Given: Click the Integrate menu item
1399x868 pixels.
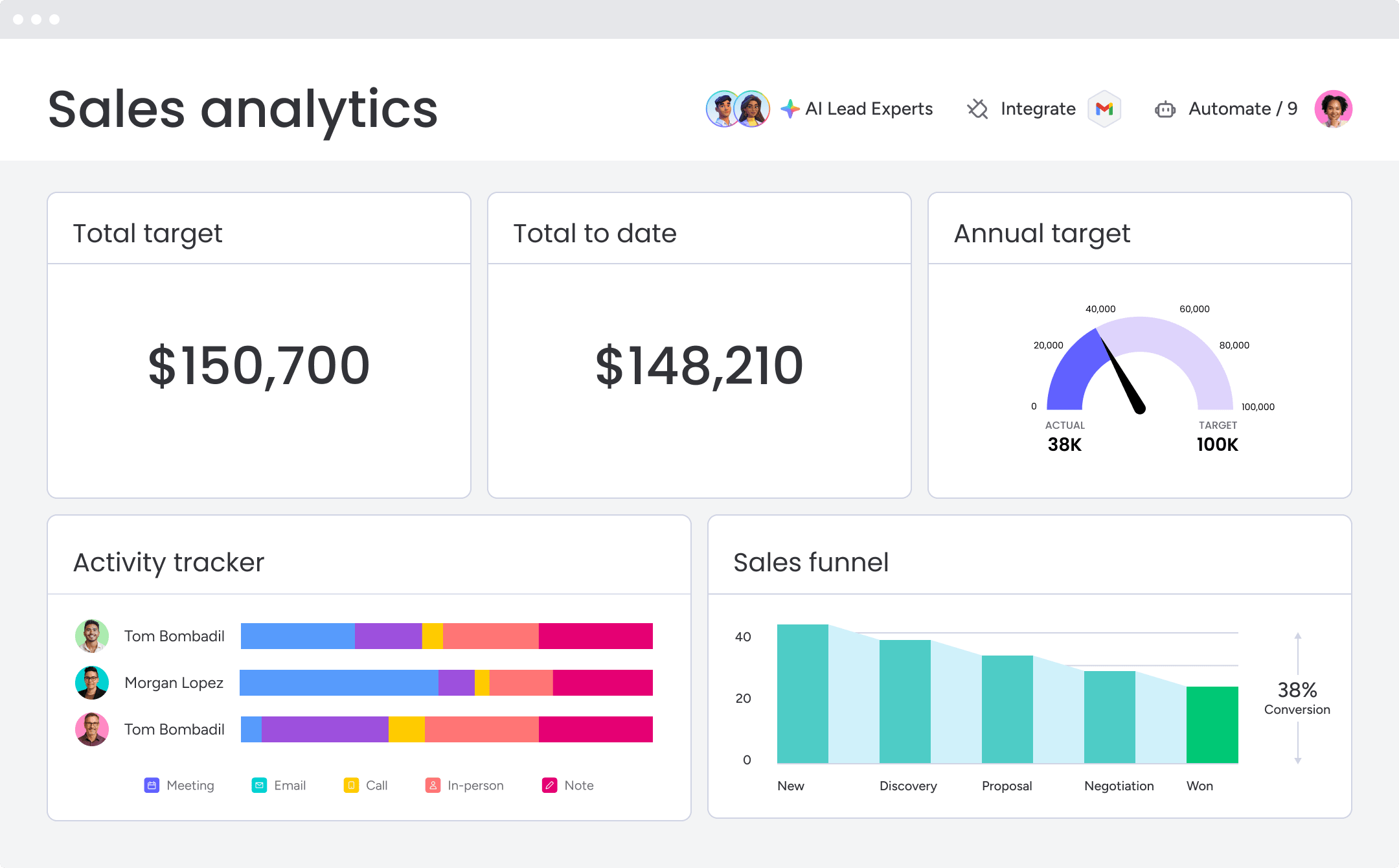Looking at the screenshot, I should click(x=1037, y=108).
